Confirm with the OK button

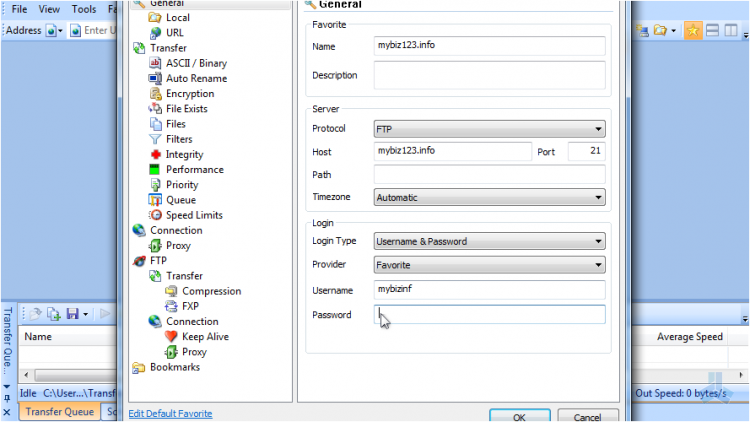[x=519, y=416]
